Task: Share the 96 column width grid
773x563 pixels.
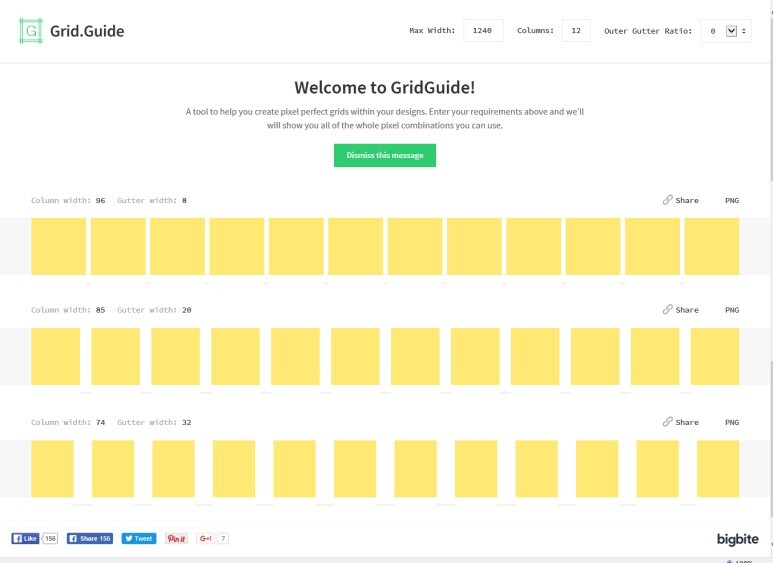Action: (687, 200)
